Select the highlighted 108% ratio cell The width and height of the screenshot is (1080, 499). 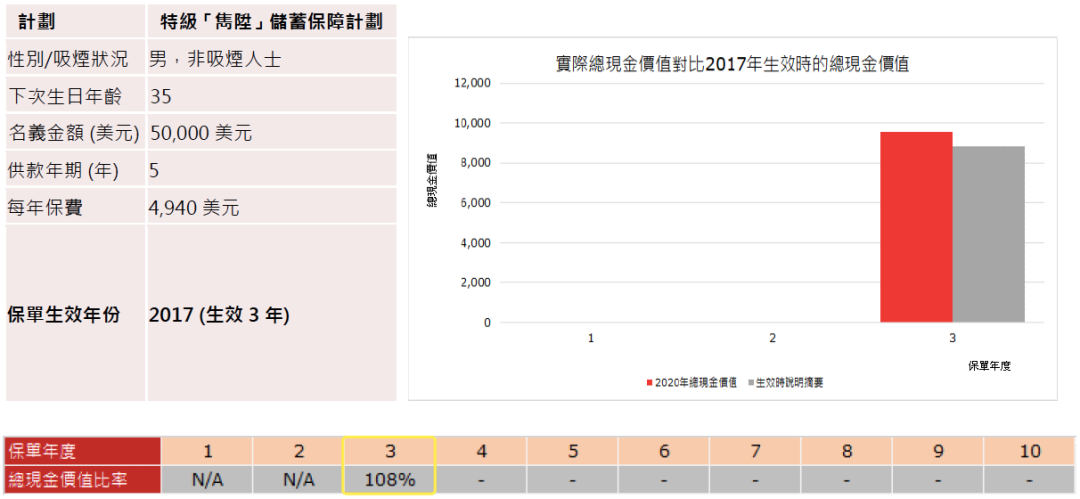pos(389,480)
